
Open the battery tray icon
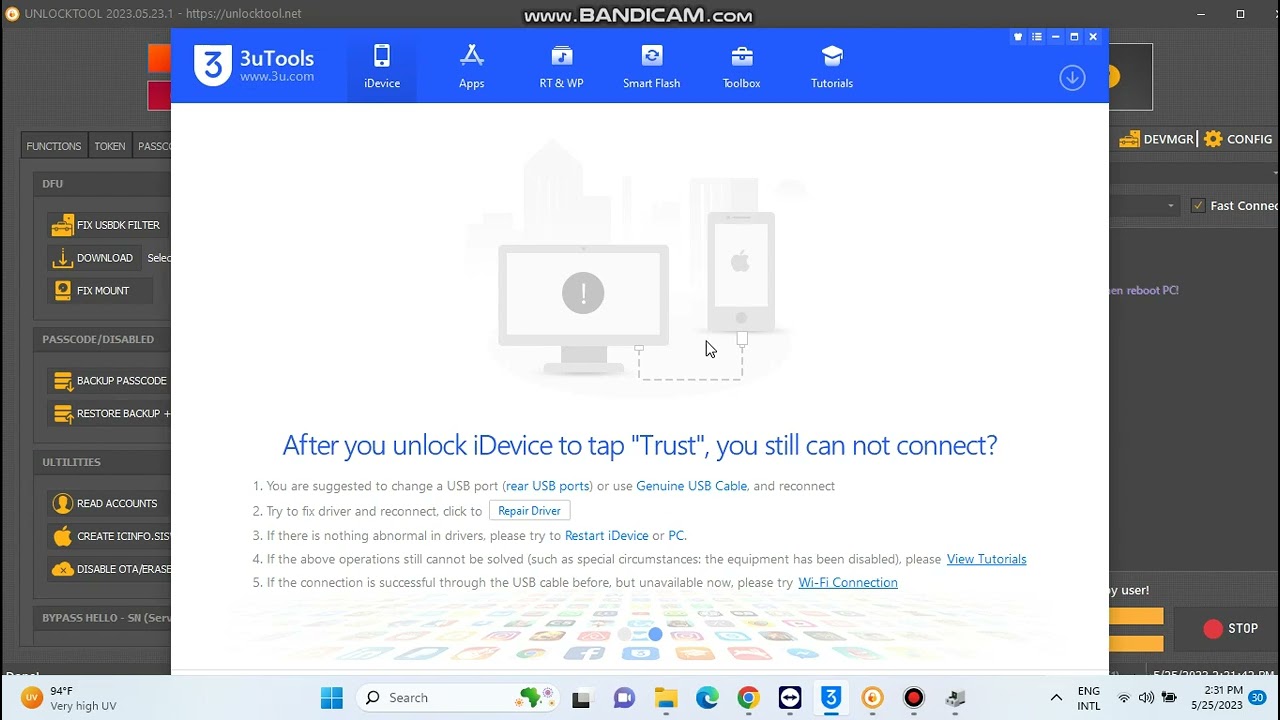1168,698
